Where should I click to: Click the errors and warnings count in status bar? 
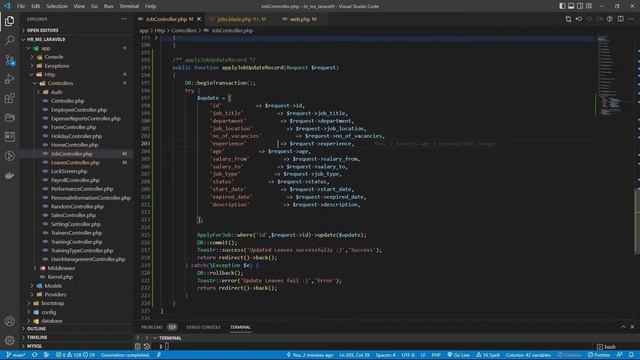click(76, 355)
